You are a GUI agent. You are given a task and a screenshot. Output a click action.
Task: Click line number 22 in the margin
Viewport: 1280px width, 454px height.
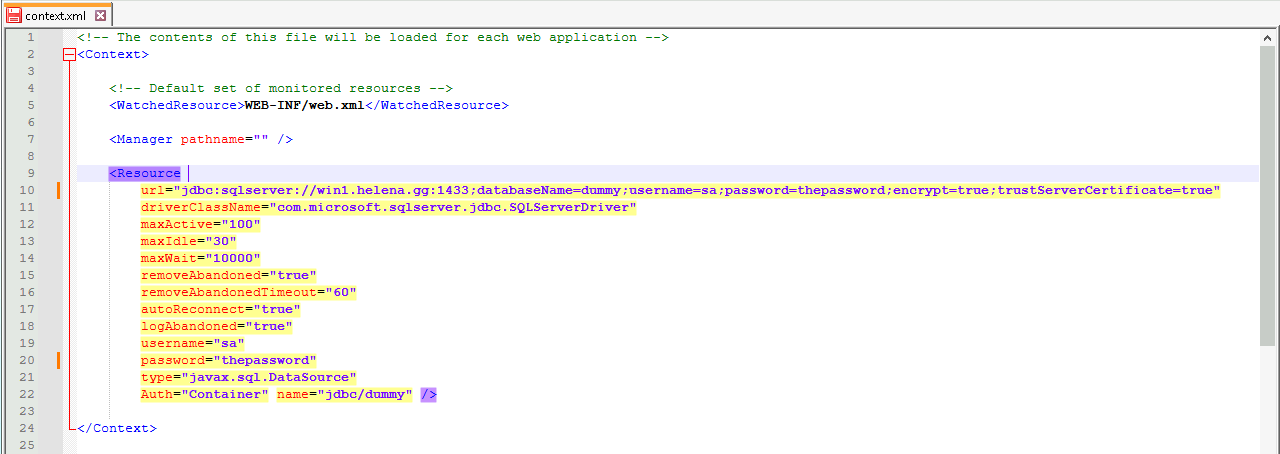click(30, 394)
